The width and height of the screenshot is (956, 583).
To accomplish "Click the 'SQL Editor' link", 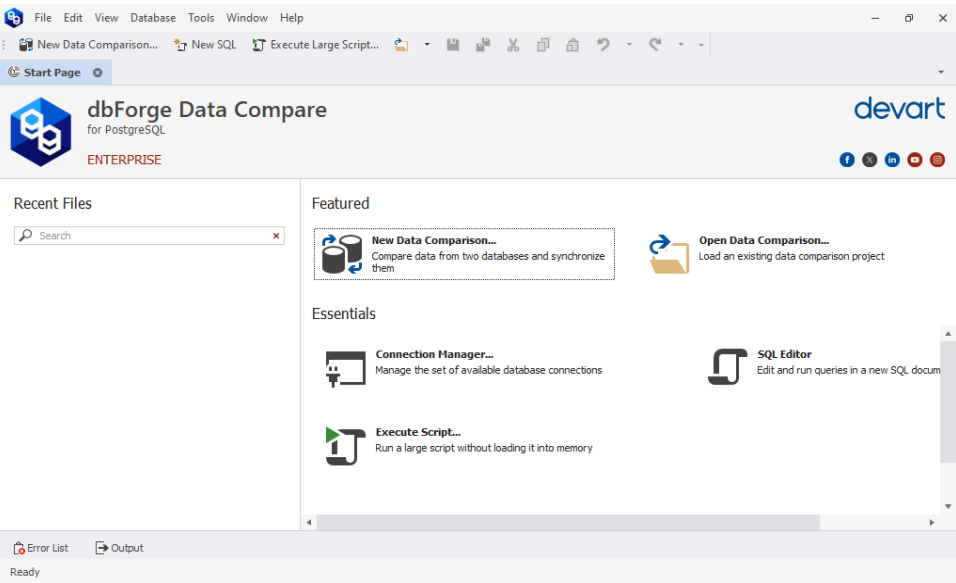I will (784, 354).
